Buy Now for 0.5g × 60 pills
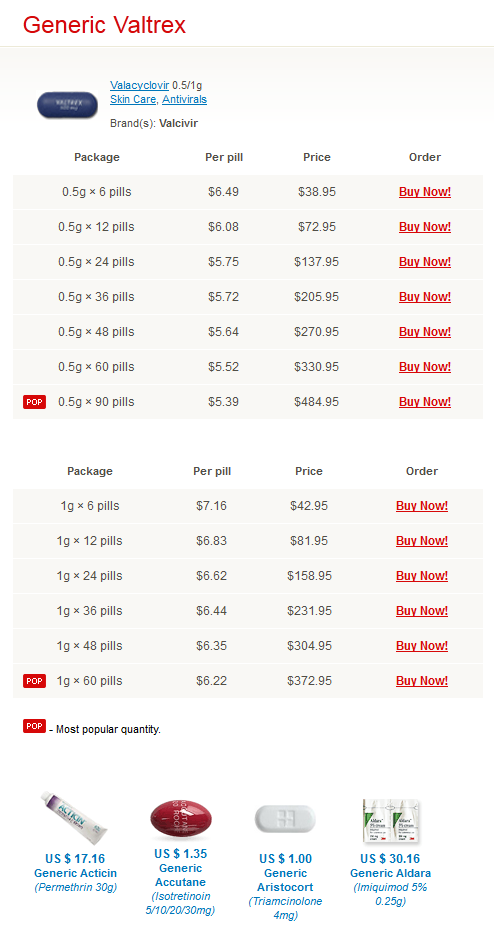Screen dimensions: 494x938 point(425,367)
